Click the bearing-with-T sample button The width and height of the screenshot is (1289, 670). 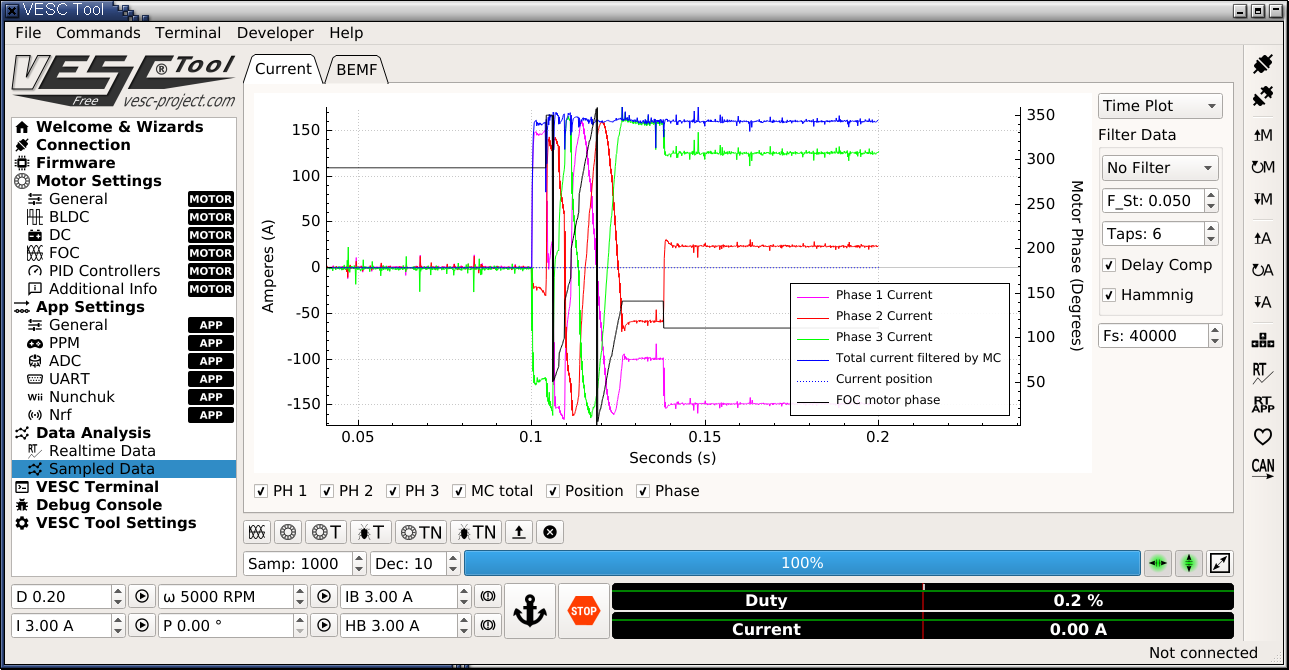(x=326, y=532)
